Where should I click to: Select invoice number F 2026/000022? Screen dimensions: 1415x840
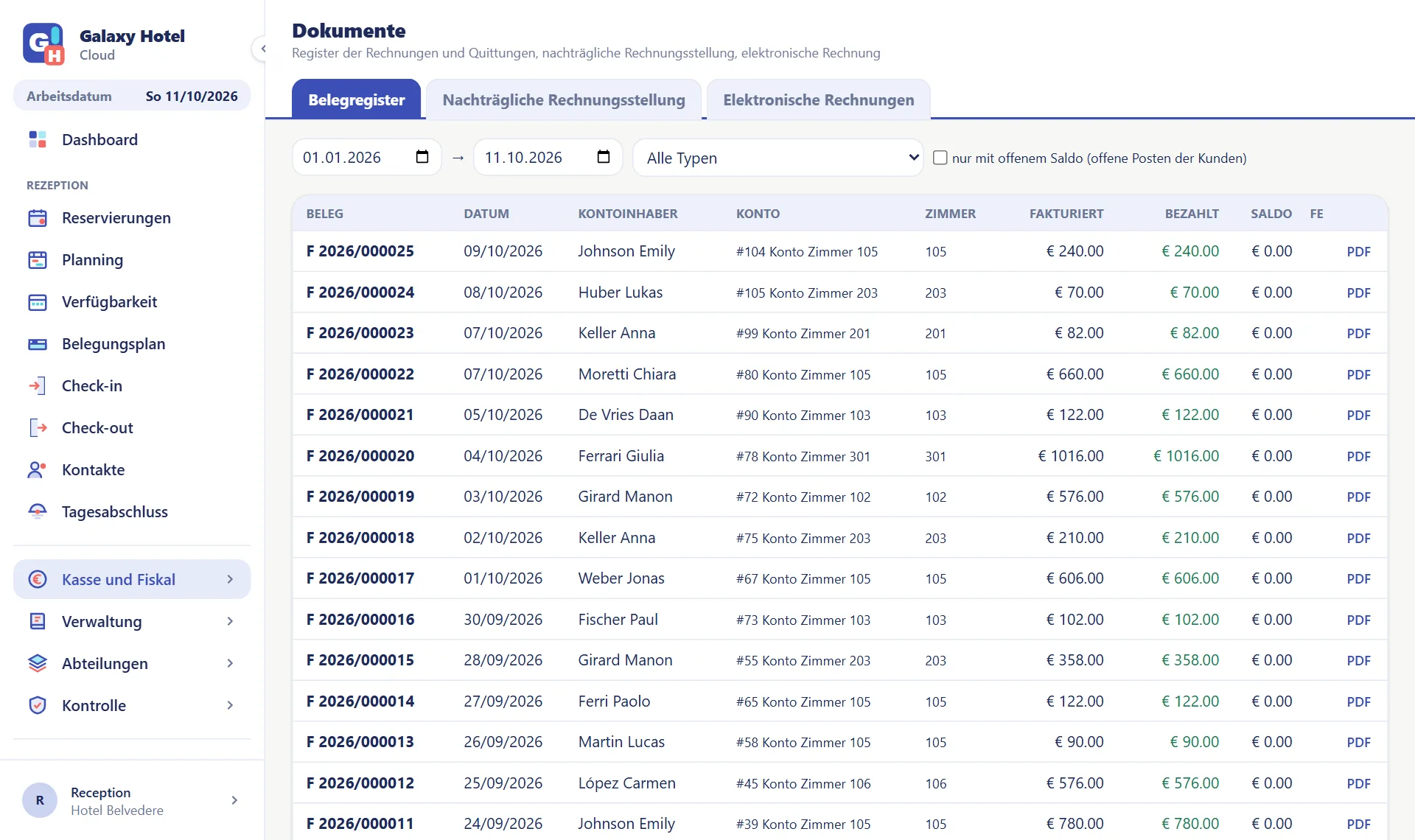(360, 374)
